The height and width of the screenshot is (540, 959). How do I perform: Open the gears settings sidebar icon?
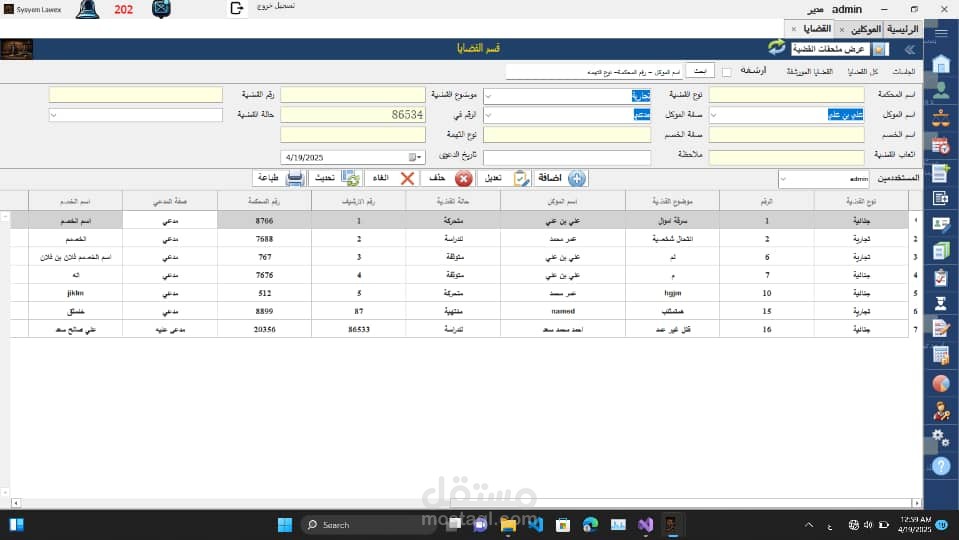click(941, 438)
